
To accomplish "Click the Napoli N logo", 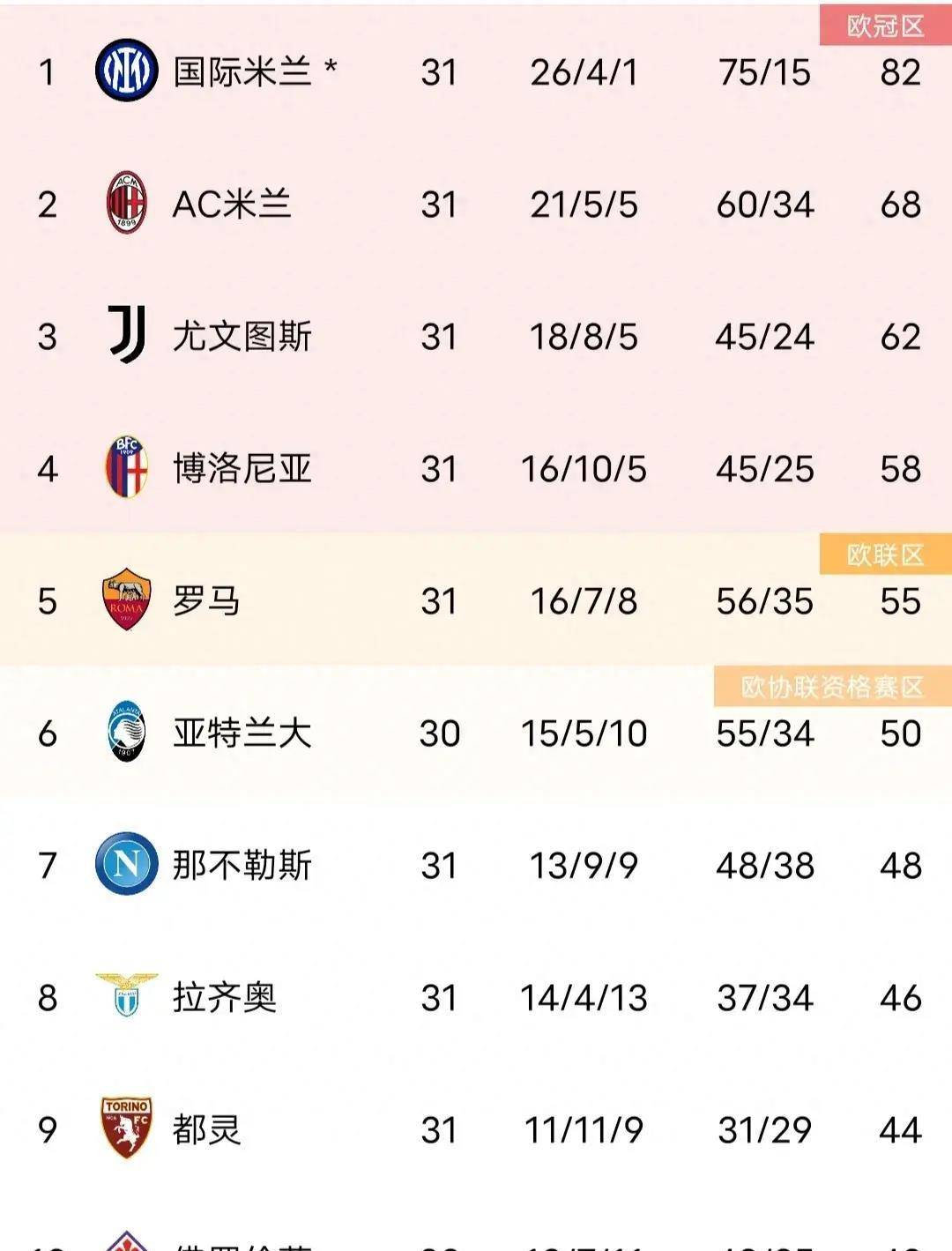I will (x=126, y=864).
